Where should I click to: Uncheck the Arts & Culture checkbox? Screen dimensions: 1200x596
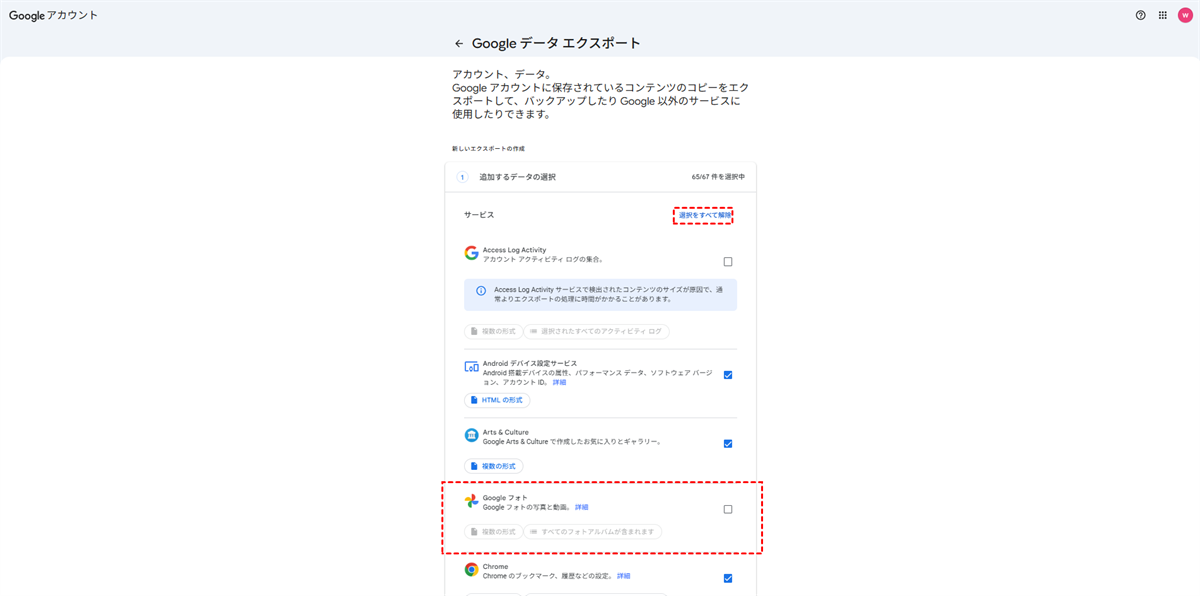tap(728, 444)
